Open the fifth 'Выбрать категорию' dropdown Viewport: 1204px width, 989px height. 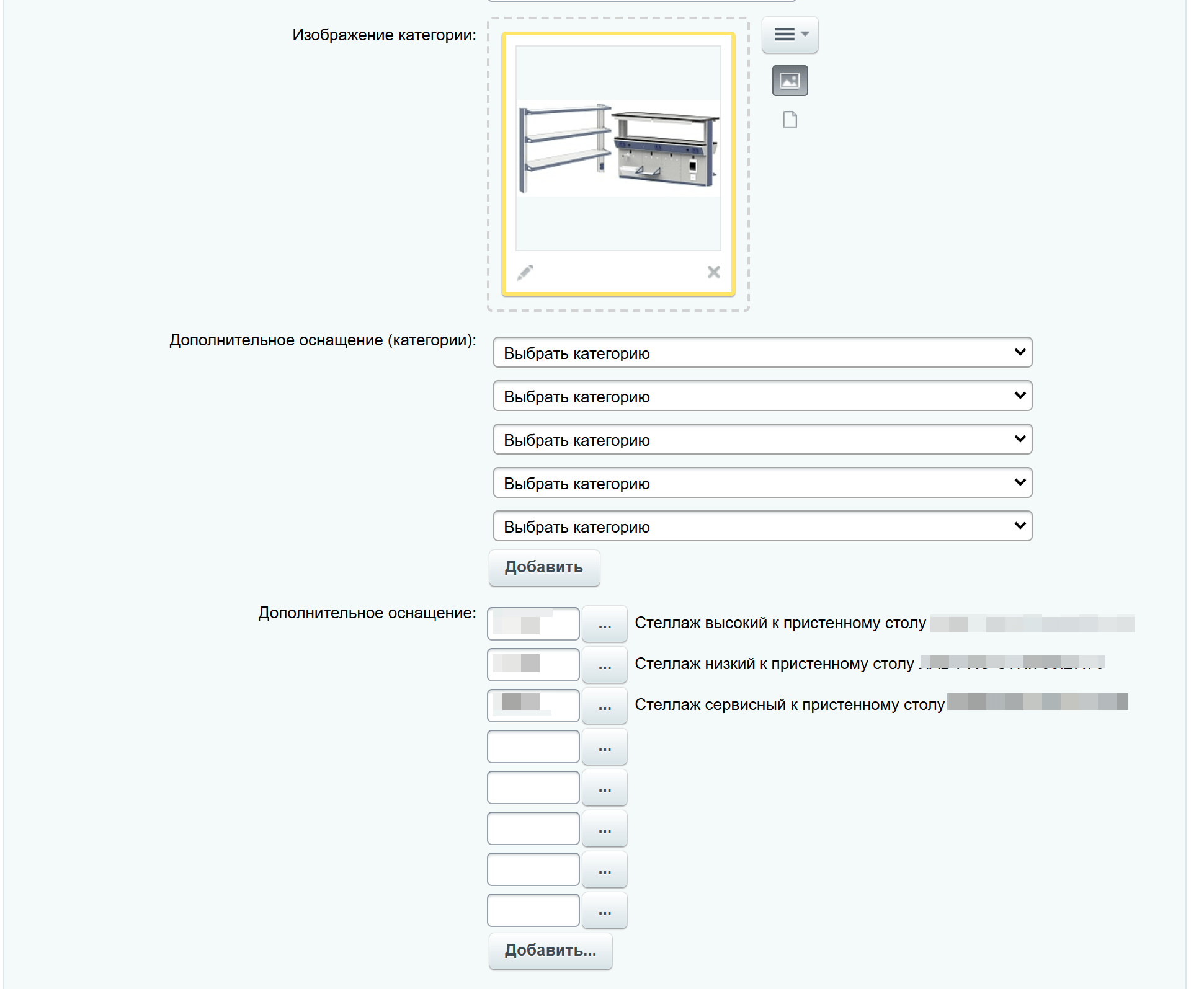[762, 526]
